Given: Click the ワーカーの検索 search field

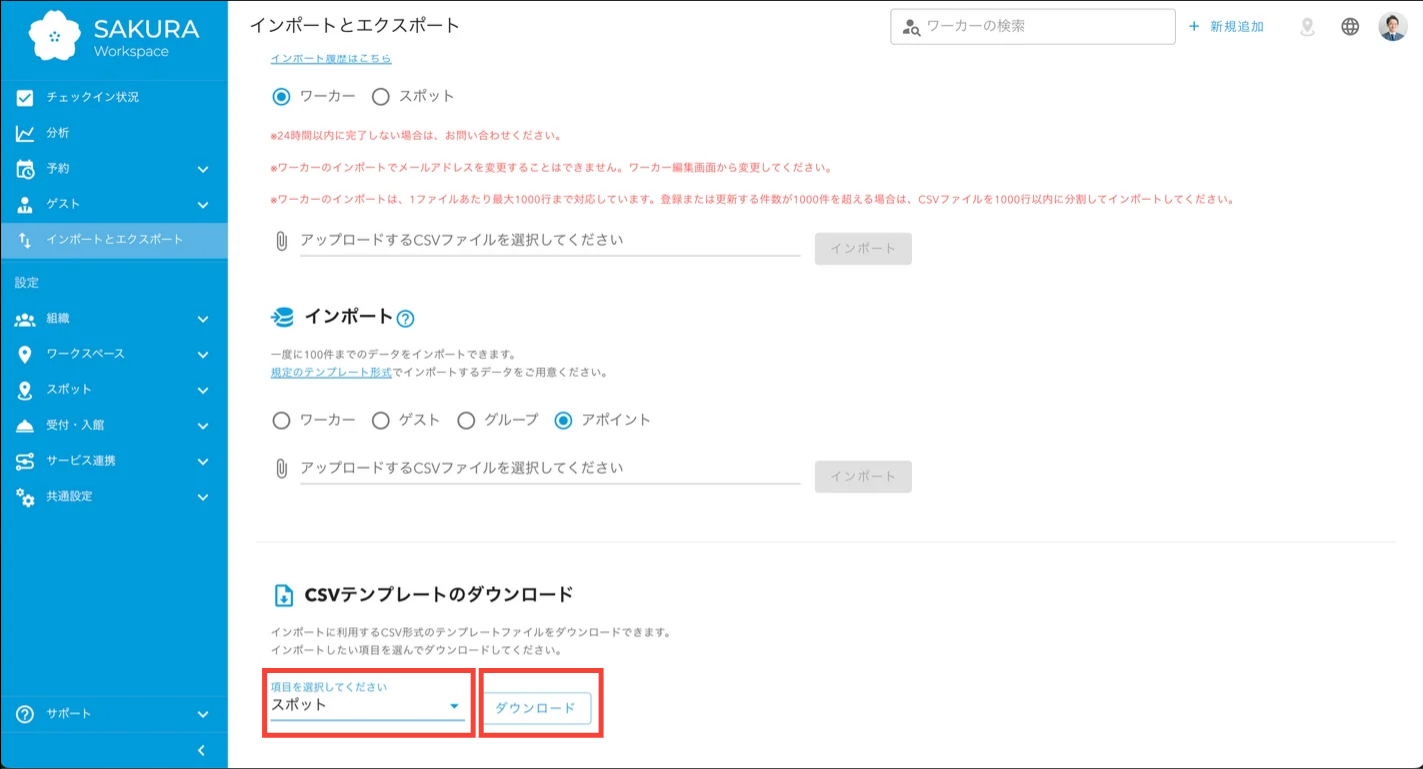Looking at the screenshot, I should point(1040,27).
